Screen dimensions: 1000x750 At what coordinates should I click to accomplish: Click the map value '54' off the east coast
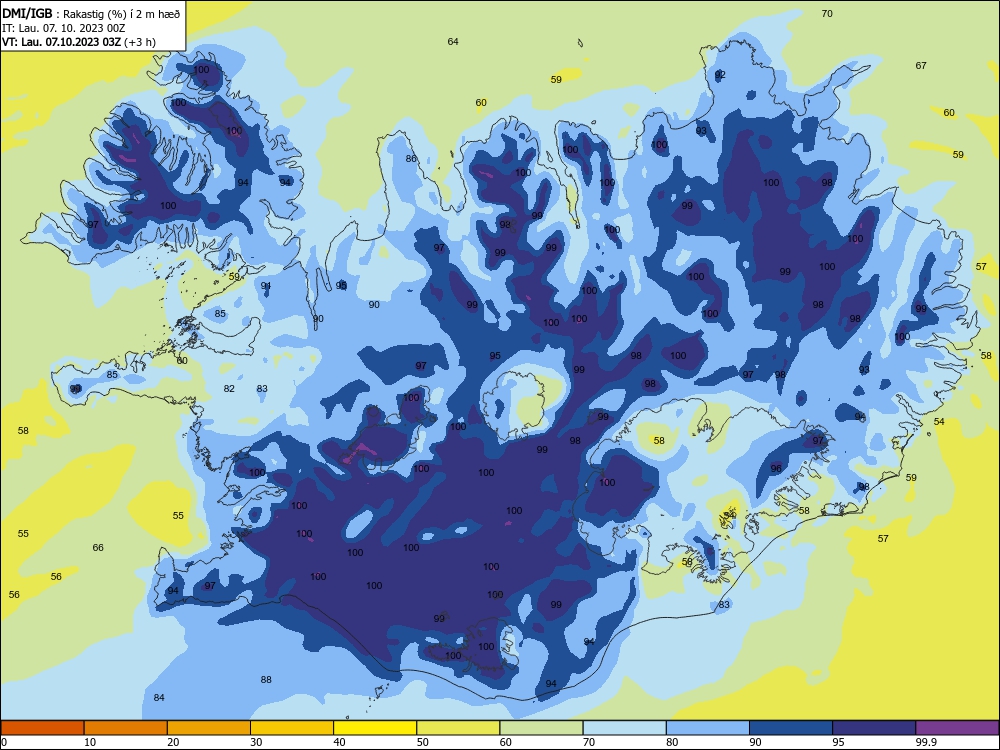point(939,422)
